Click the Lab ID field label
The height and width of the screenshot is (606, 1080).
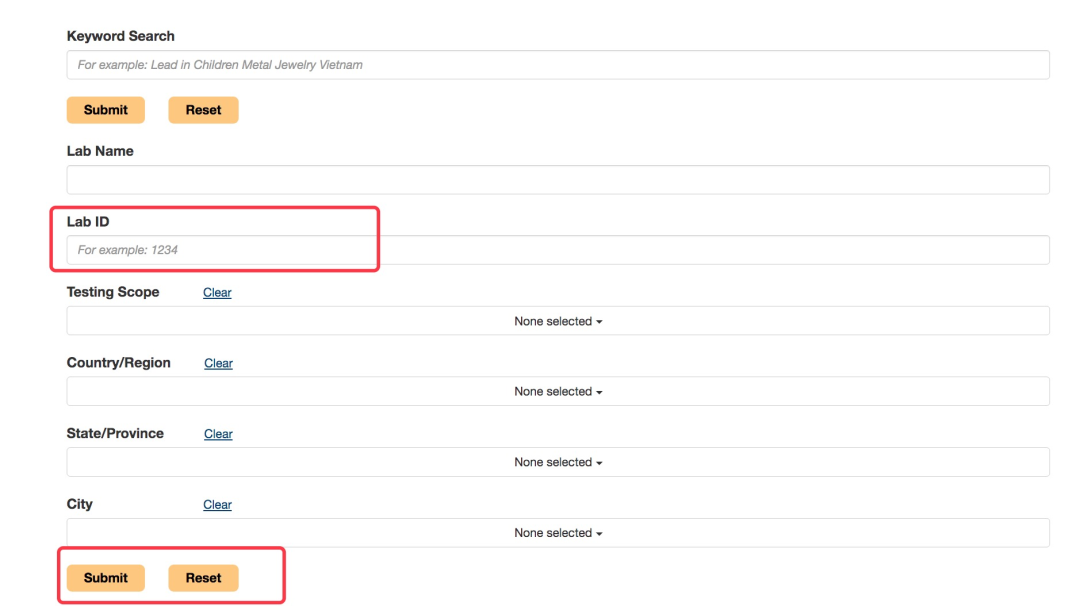[88, 222]
